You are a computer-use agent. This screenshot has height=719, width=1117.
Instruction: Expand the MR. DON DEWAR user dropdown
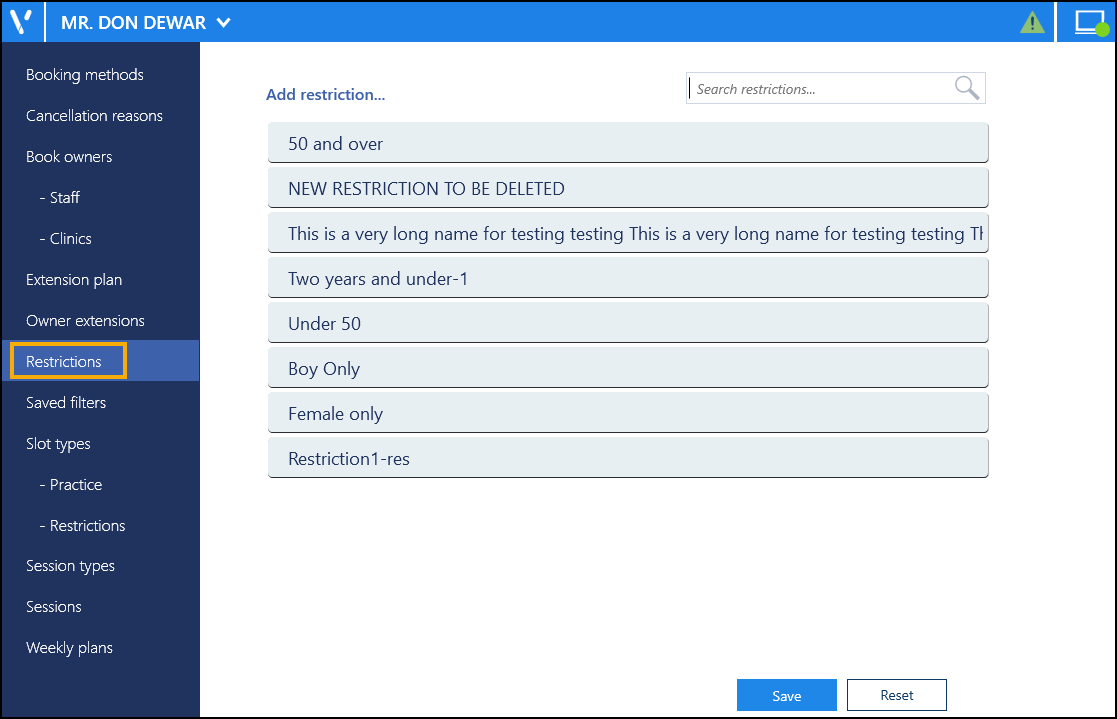(145, 23)
